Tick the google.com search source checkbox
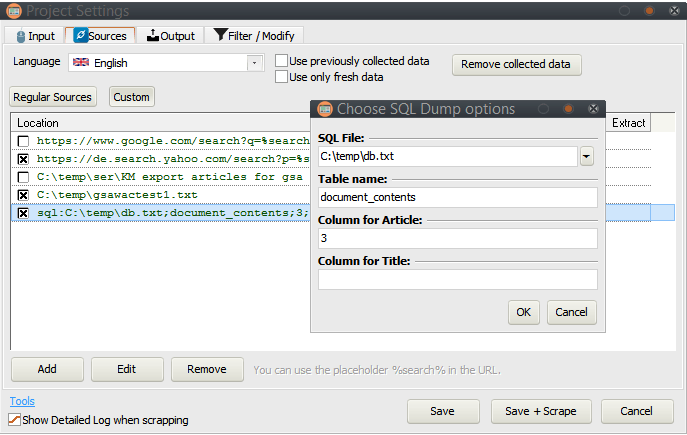This screenshot has height=435, width=687. (x=23, y=141)
